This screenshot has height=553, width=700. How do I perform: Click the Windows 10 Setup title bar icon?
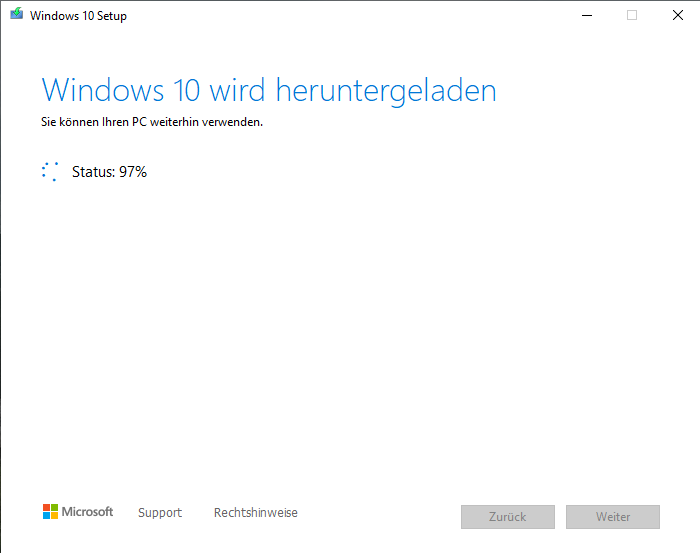17,14
